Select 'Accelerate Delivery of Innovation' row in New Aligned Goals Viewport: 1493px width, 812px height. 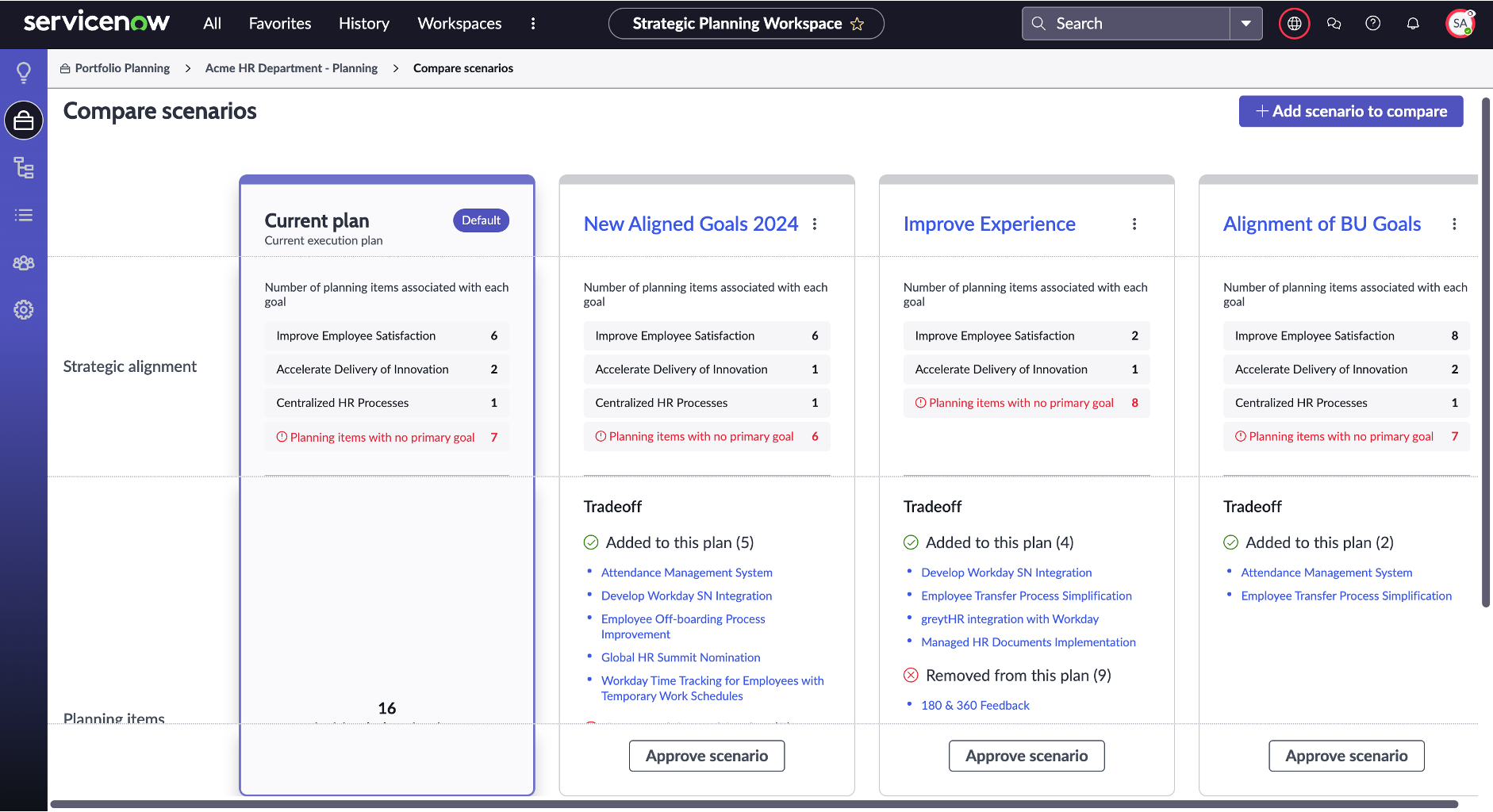point(707,370)
